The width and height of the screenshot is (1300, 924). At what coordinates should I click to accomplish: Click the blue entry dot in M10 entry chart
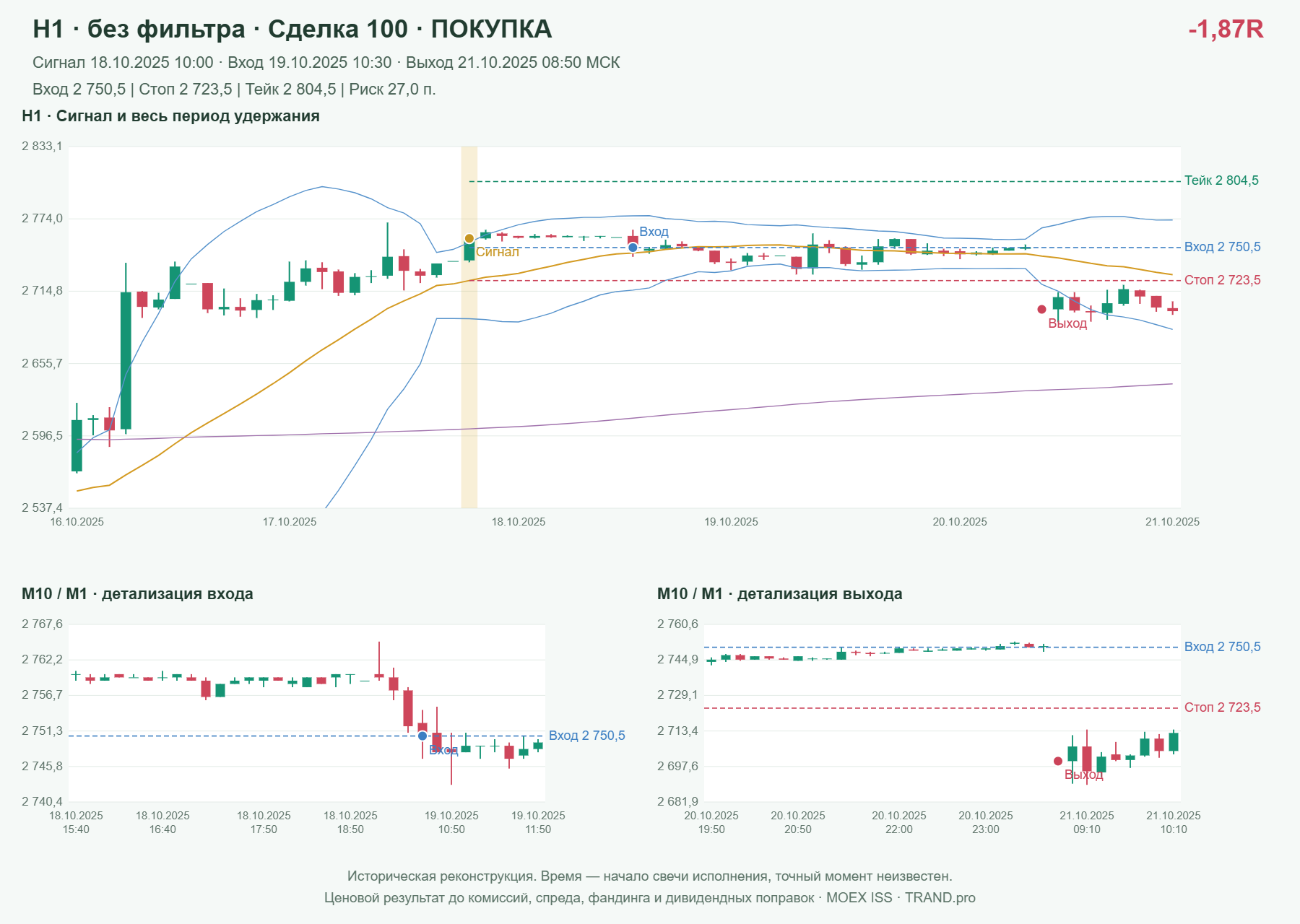click(x=422, y=736)
